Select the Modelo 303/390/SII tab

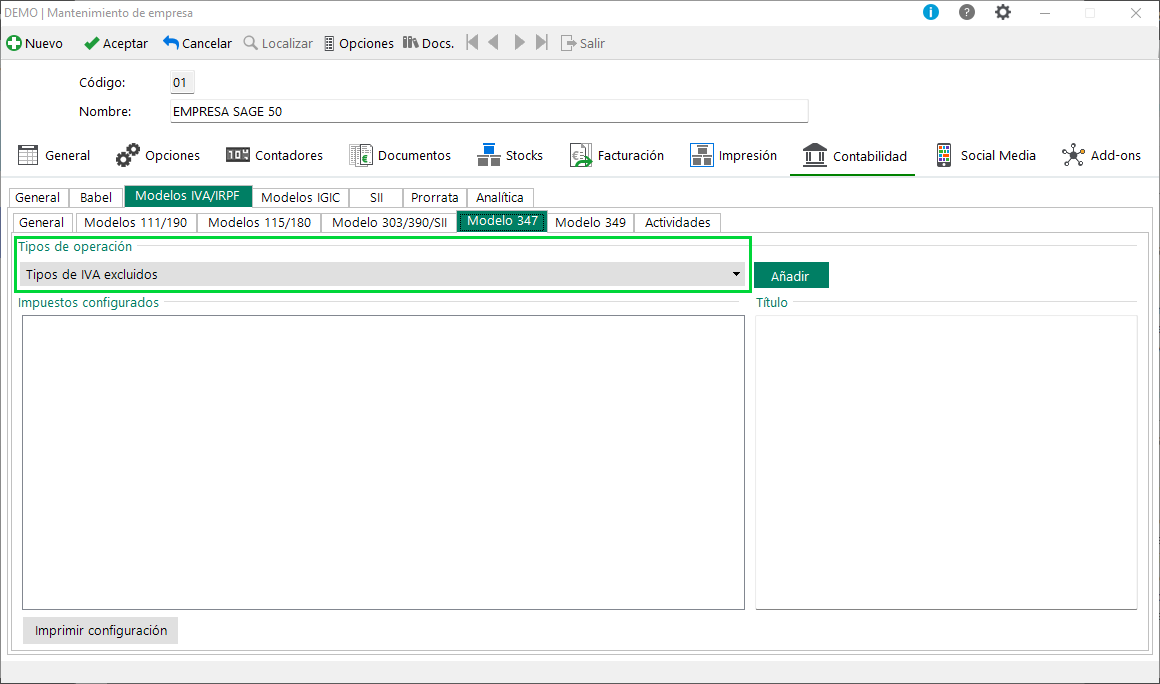tap(389, 223)
